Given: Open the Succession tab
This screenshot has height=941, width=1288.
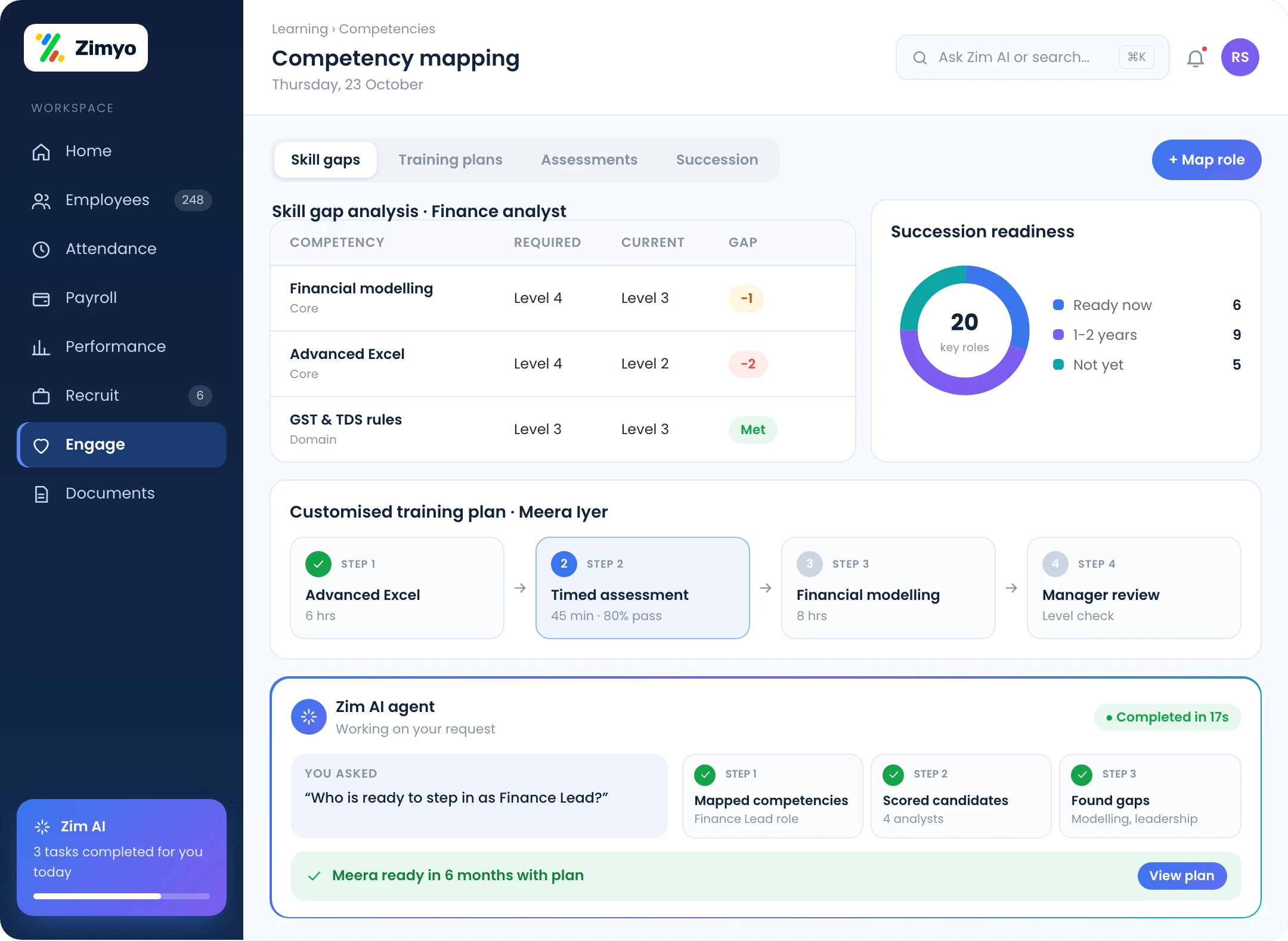Looking at the screenshot, I should (x=717, y=160).
